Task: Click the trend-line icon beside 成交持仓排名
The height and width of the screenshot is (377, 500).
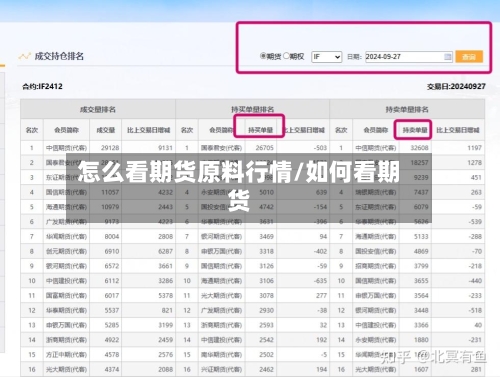Action: tap(24, 56)
